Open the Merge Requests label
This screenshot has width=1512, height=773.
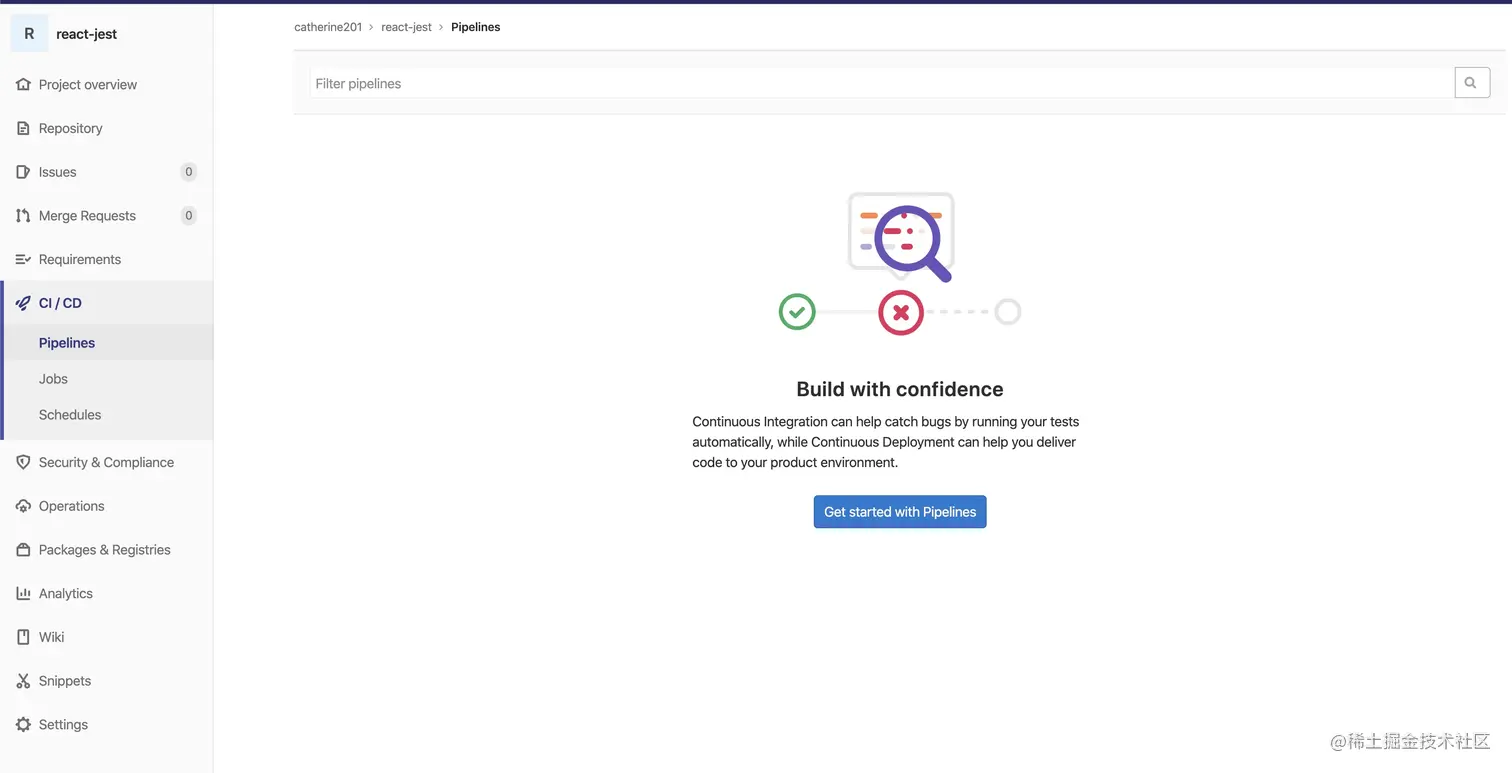pyautogui.click(x=87, y=216)
